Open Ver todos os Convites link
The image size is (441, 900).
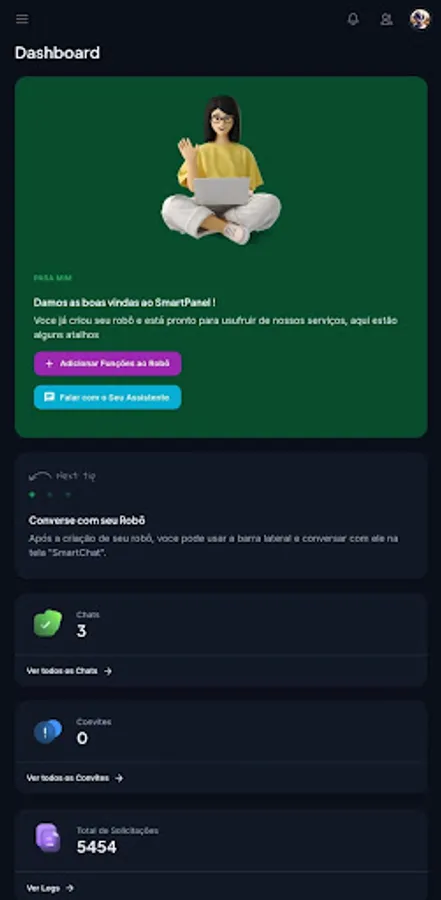[68, 778]
